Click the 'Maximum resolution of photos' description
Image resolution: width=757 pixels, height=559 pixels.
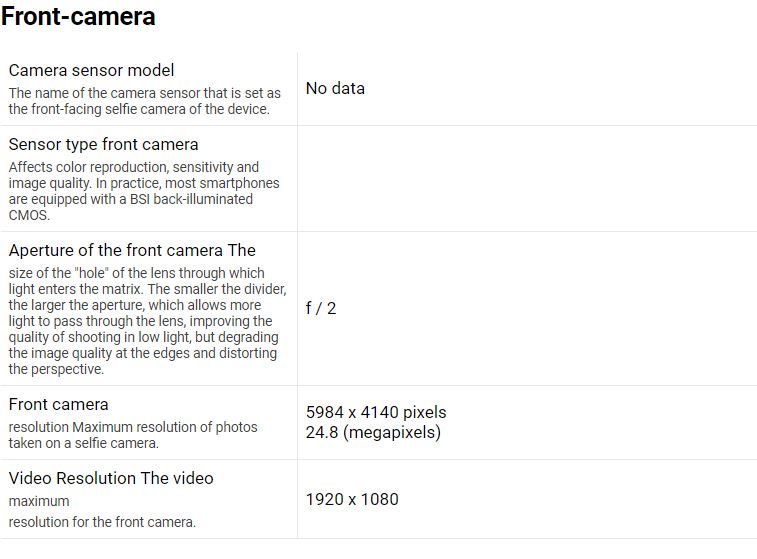click(133, 435)
